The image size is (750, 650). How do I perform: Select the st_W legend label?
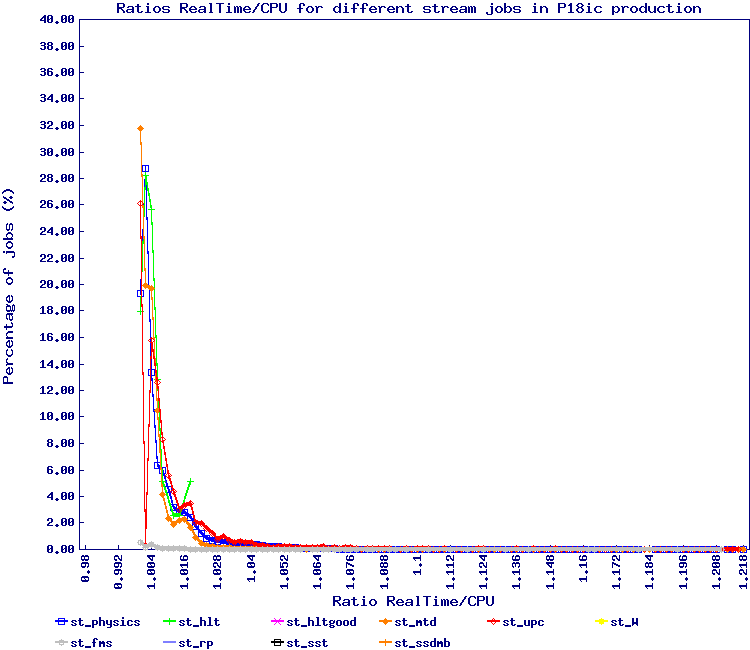tap(624, 622)
